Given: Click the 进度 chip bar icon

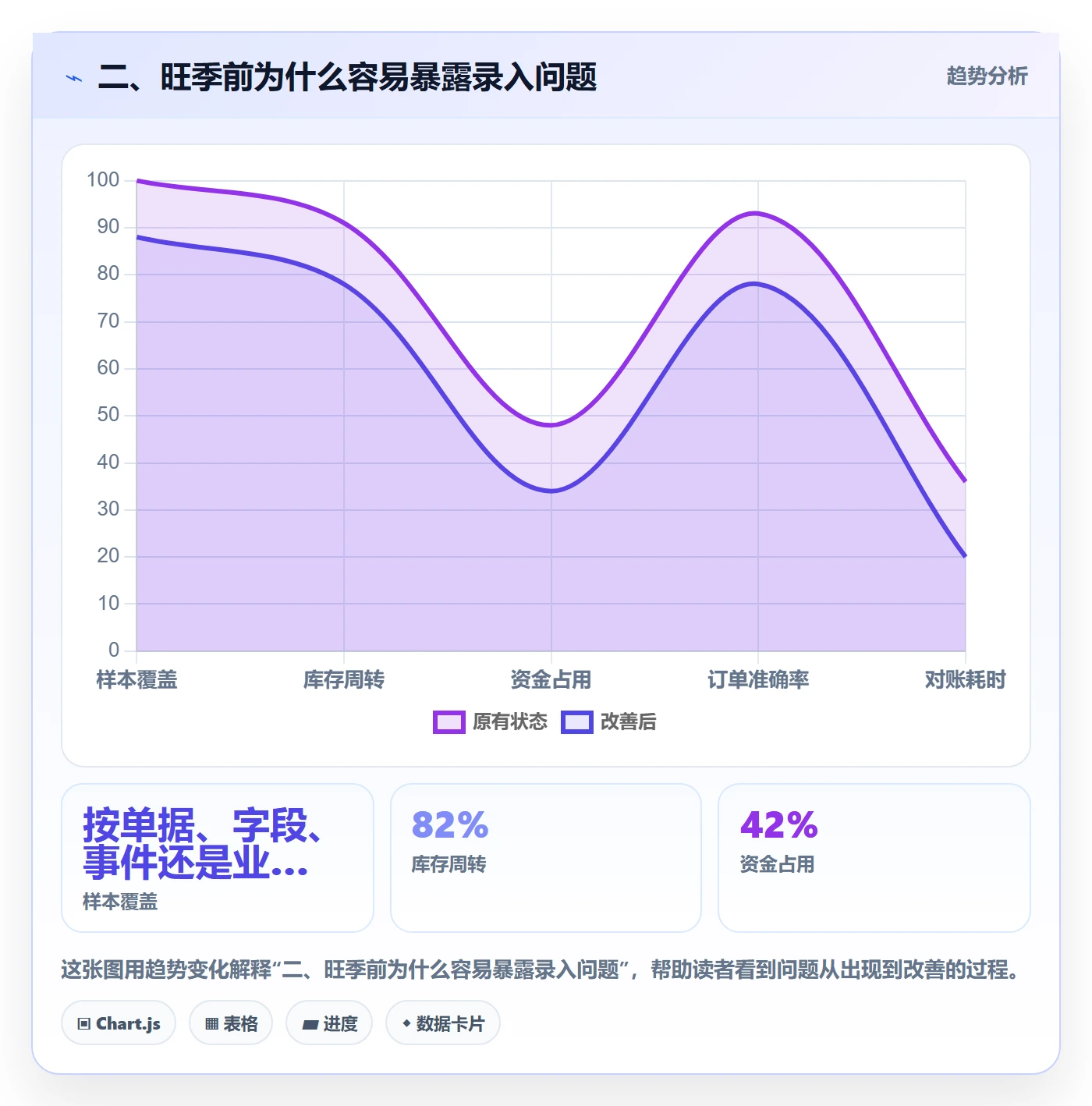Looking at the screenshot, I should click(x=310, y=1025).
